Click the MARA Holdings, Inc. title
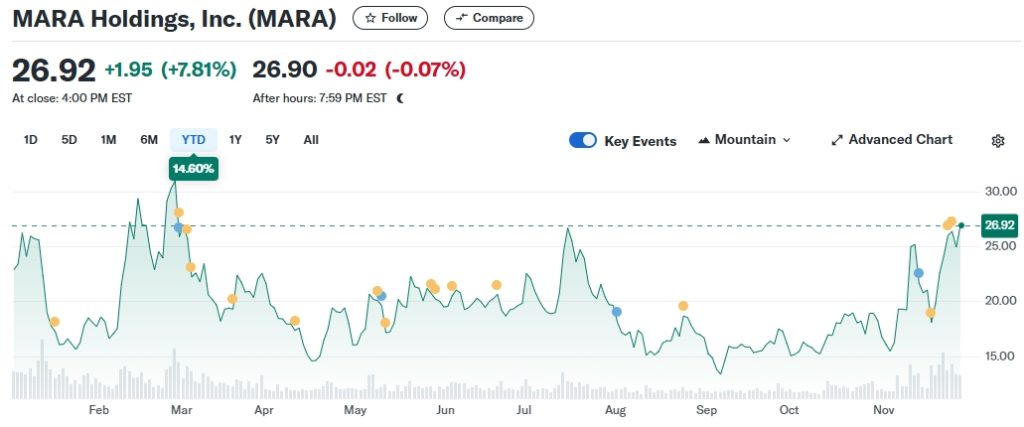This screenshot has height=427, width=1024. 174,19
